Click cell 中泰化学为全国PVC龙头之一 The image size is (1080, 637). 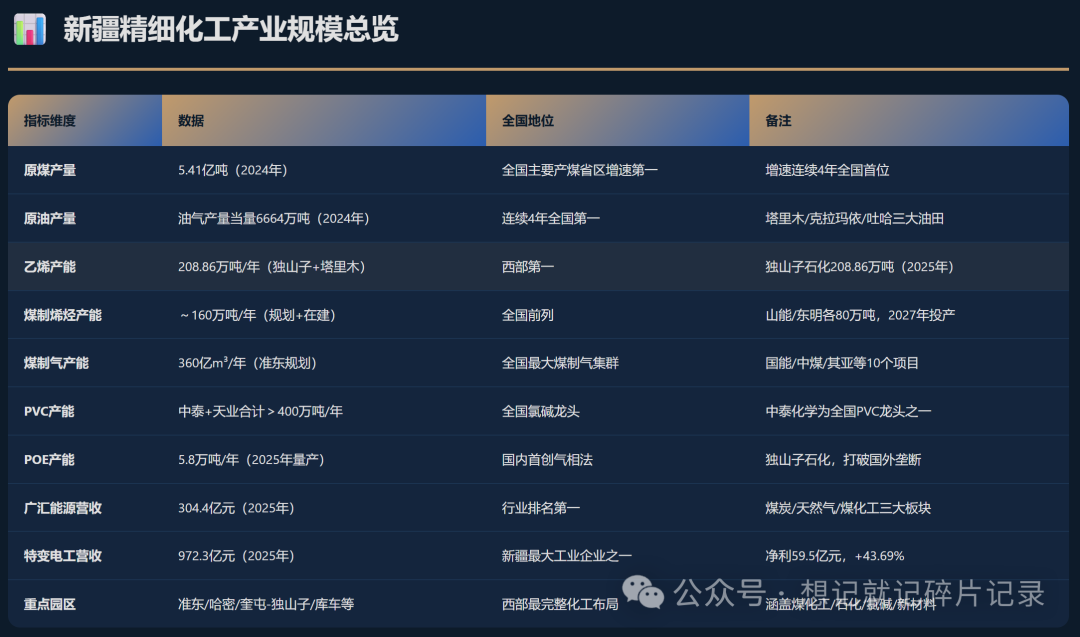pyautogui.click(x=848, y=411)
